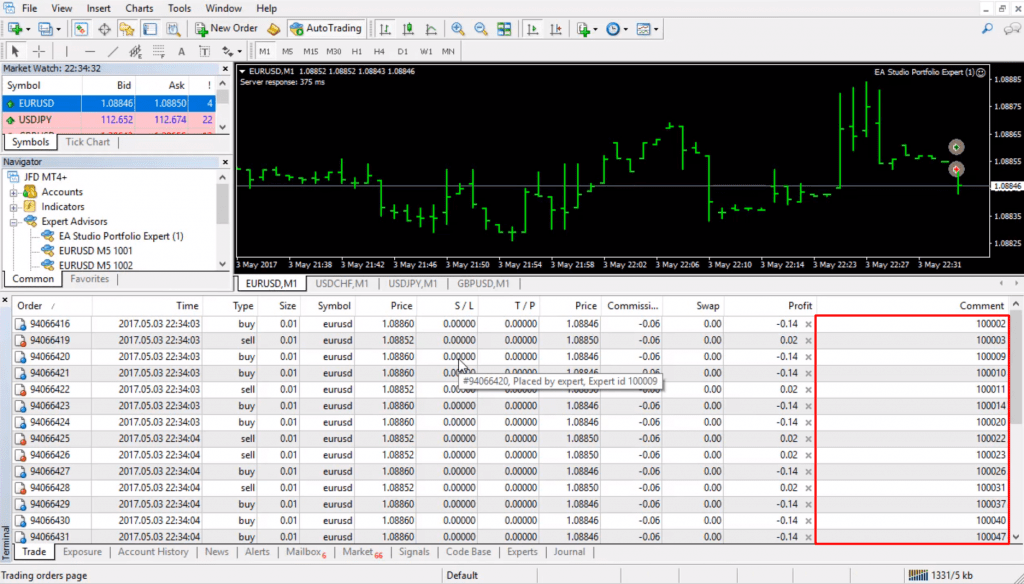
Task: Click the Tile Windows icon
Action: coord(503,29)
